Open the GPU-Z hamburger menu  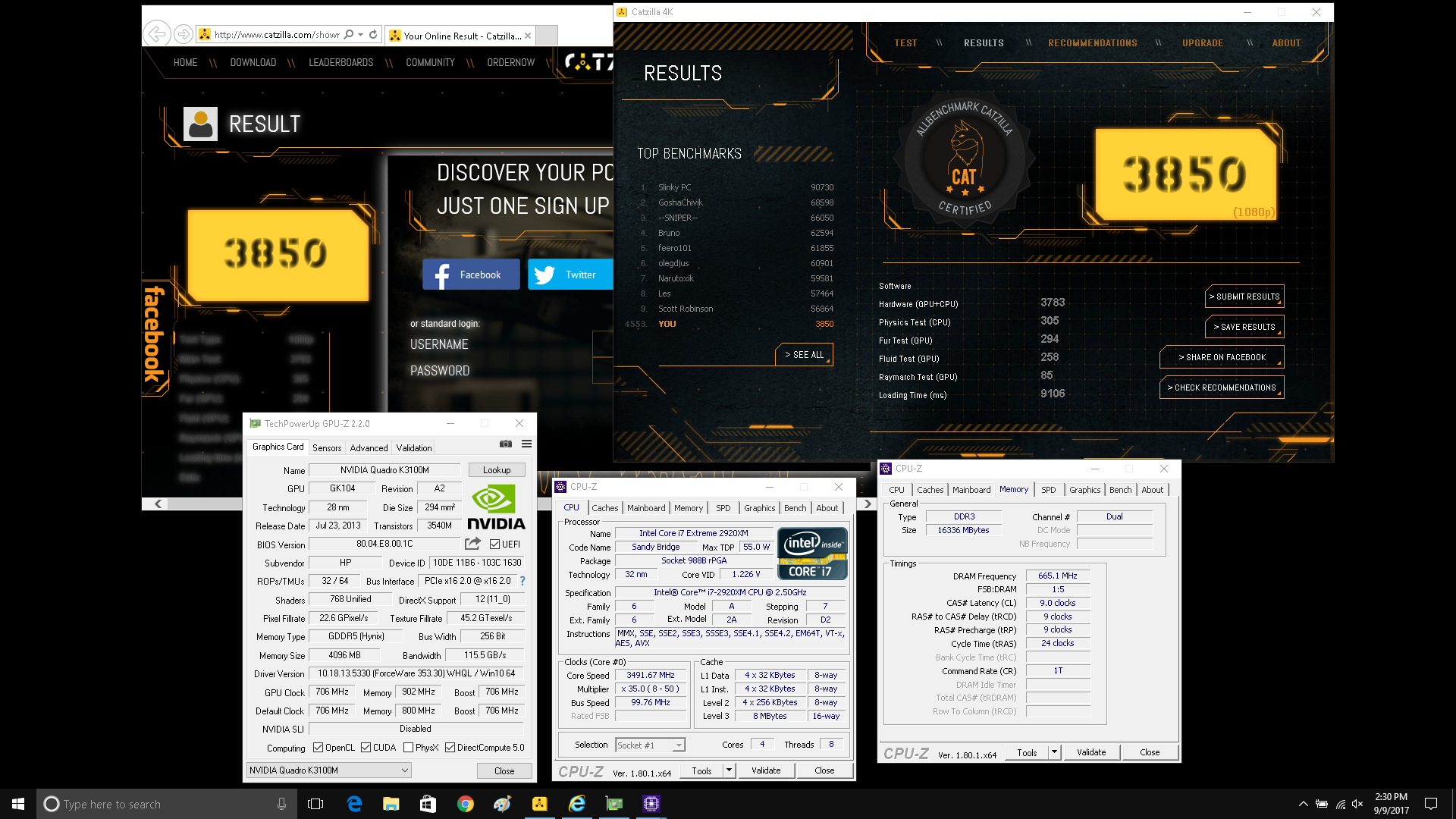tap(526, 444)
